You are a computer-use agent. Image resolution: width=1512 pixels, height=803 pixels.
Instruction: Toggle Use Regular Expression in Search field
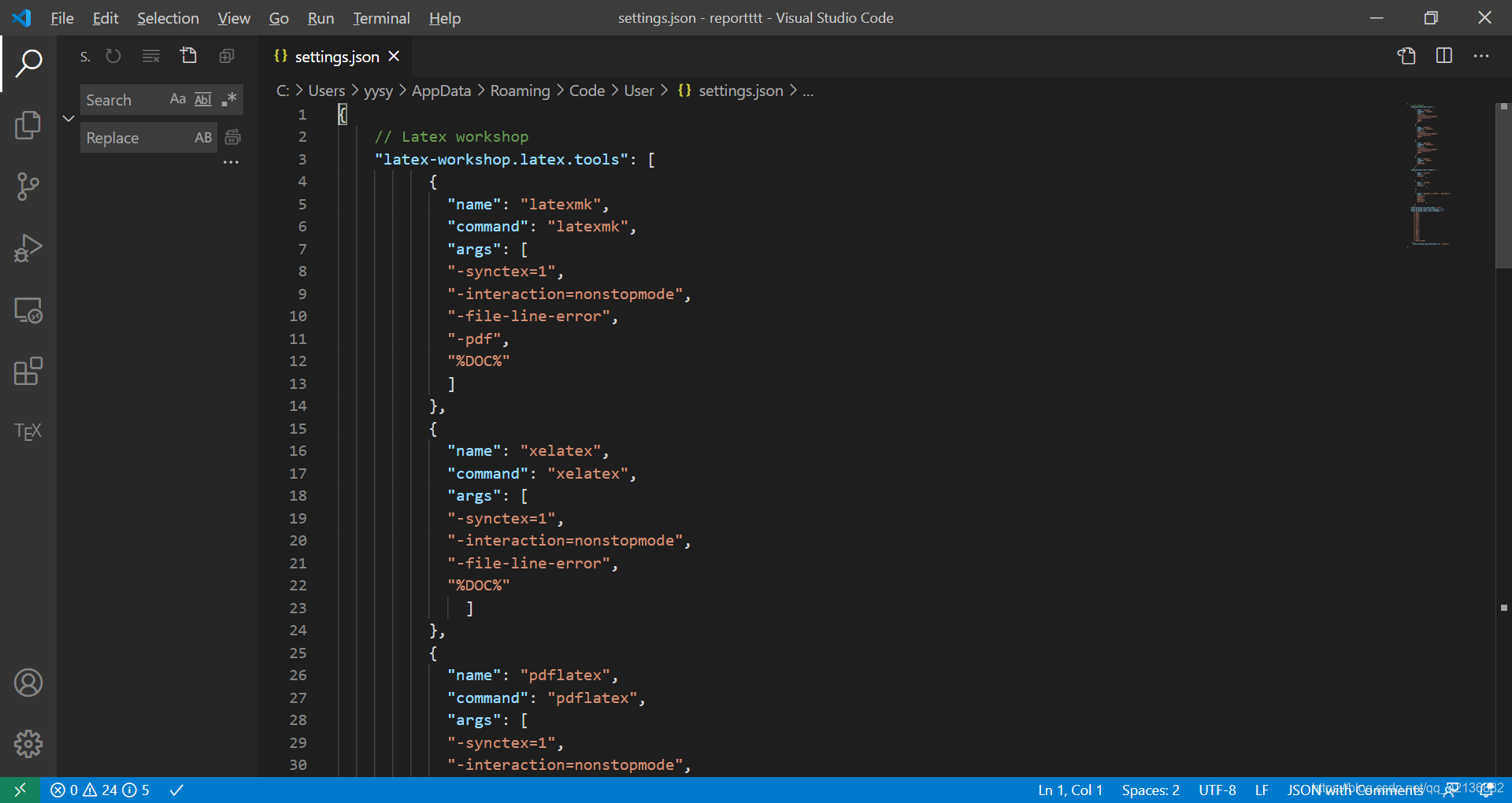point(229,99)
